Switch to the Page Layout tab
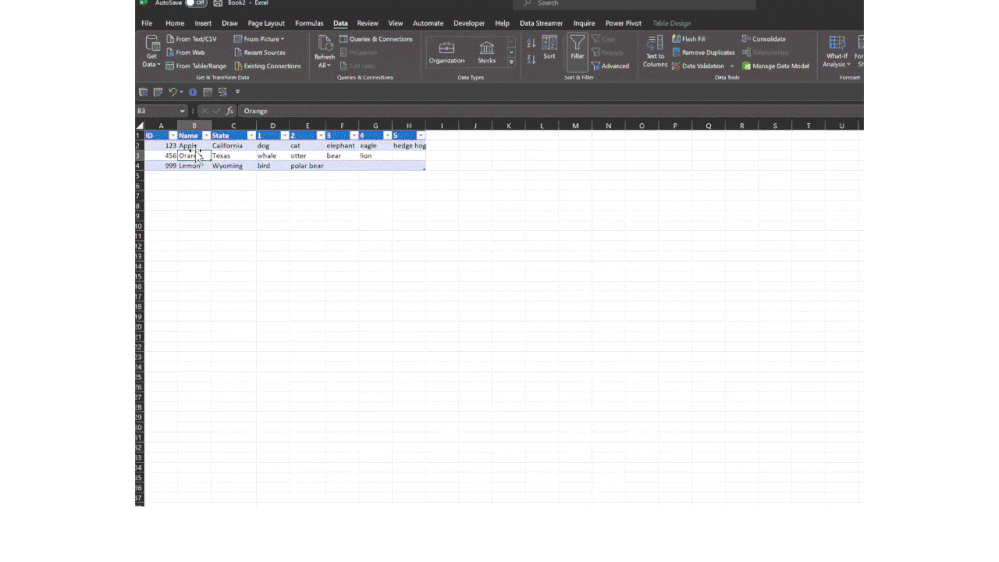Screen dimensions: 999x562 pos(266,23)
